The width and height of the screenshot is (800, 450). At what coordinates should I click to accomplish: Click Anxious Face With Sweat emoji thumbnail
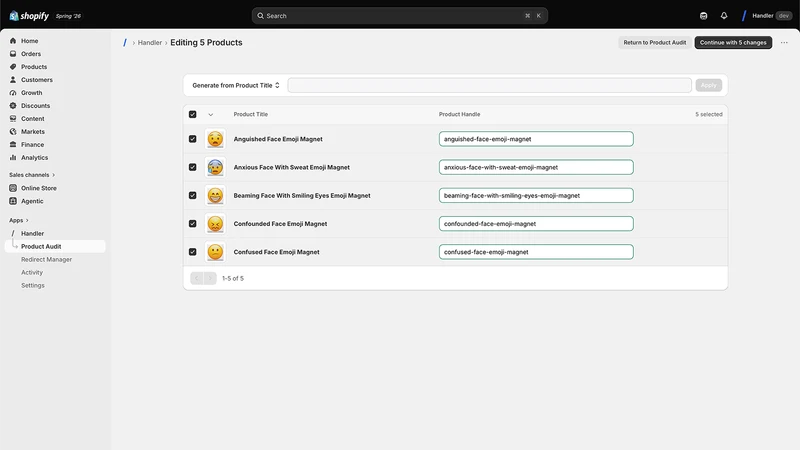point(215,167)
